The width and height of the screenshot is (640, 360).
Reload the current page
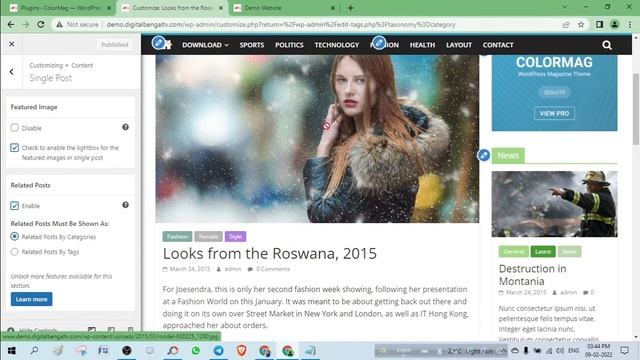point(41,24)
